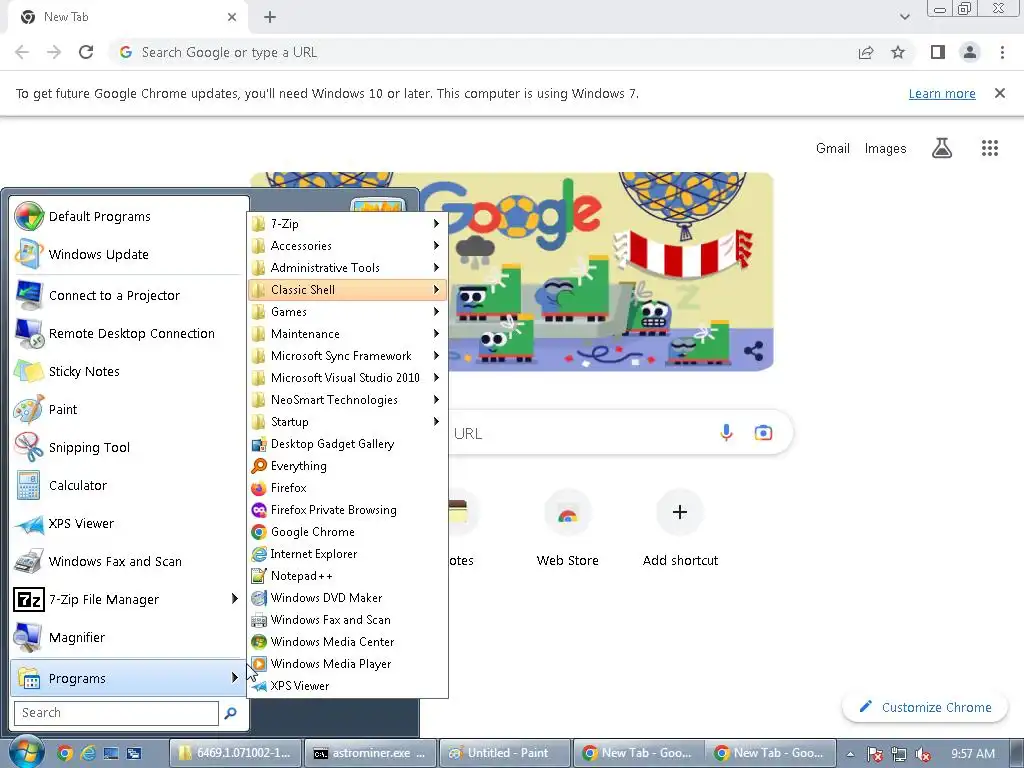Launch Paint from the start menu
Image resolution: width=1024 pixels, height=768 pixels.
[x=129, y=409]
